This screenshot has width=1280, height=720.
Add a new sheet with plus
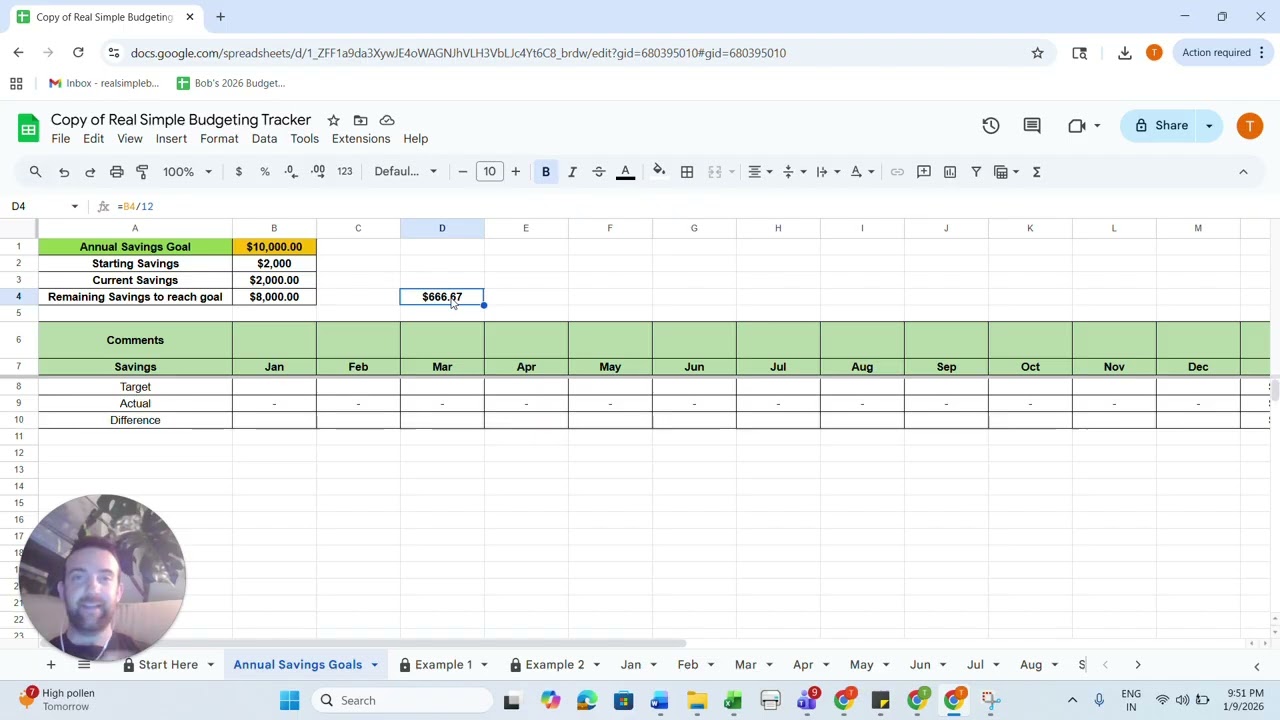[x=50, y=665]
